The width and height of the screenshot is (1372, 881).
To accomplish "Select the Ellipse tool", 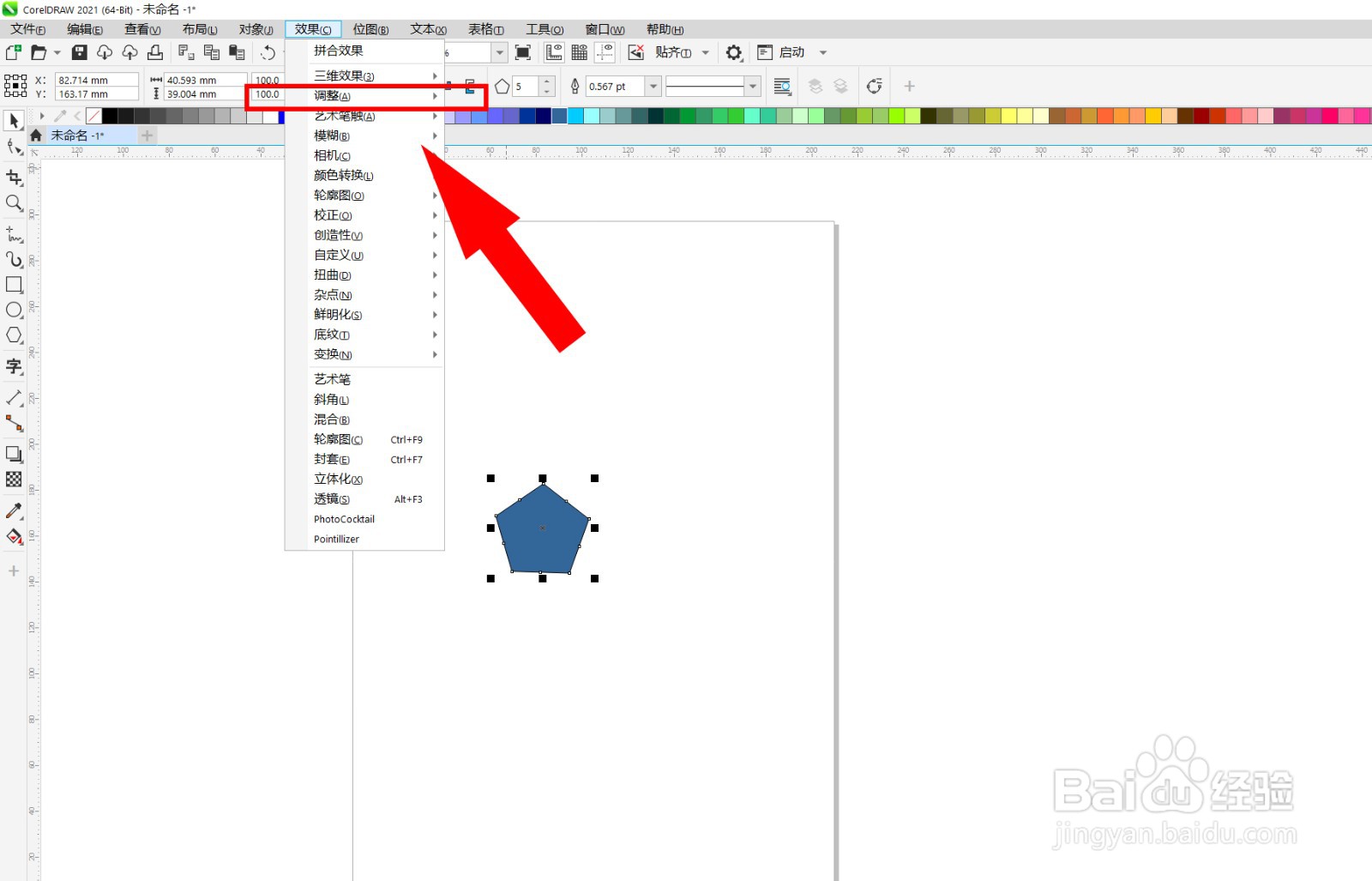I will coord(14,310).
